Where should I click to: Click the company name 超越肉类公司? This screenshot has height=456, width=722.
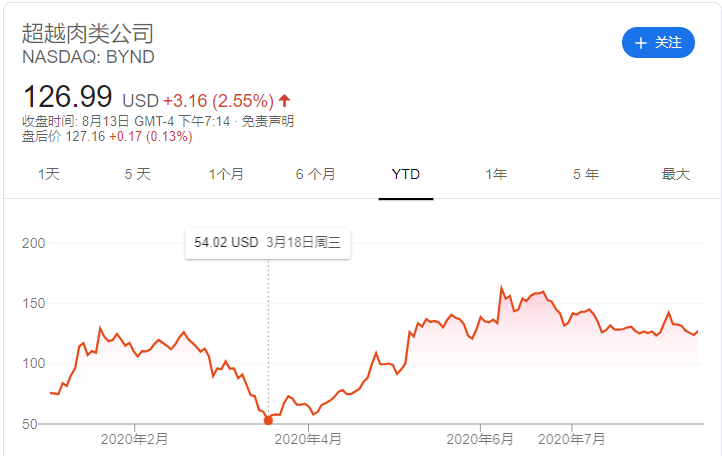click(x=88, y=32)
